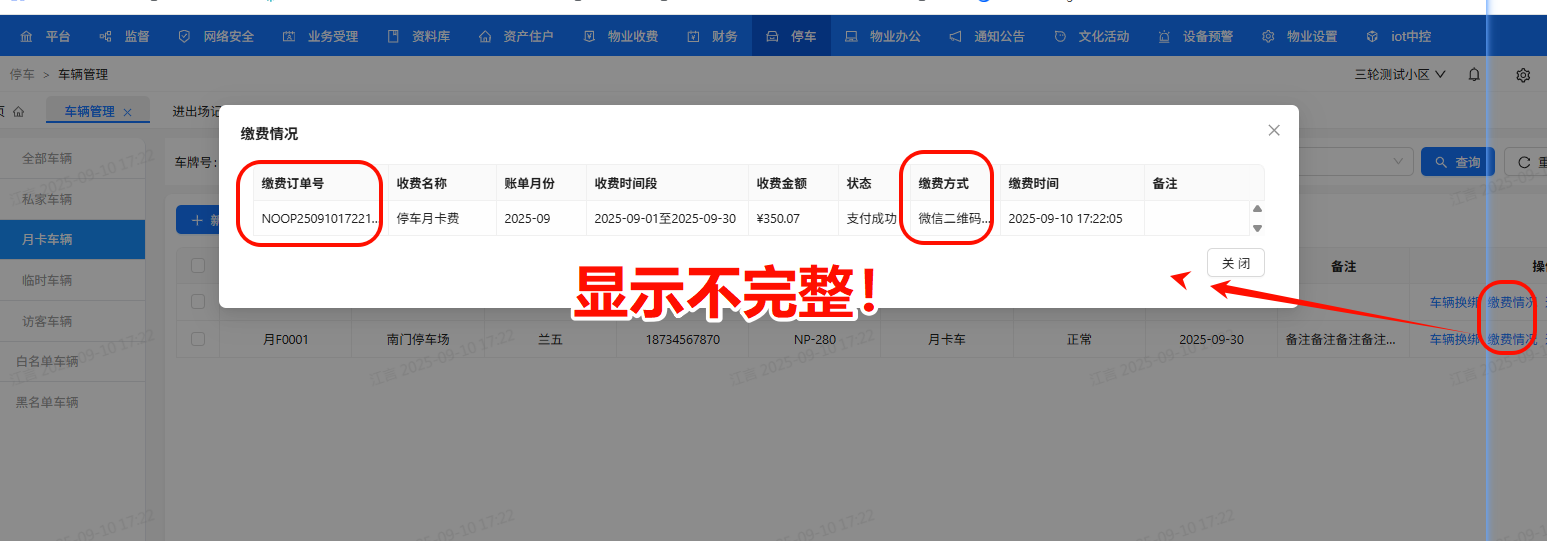The image size is (1547, 541).
Task: Click the 微信二维码 payment method cell
Action: click(x=955, y=218)
